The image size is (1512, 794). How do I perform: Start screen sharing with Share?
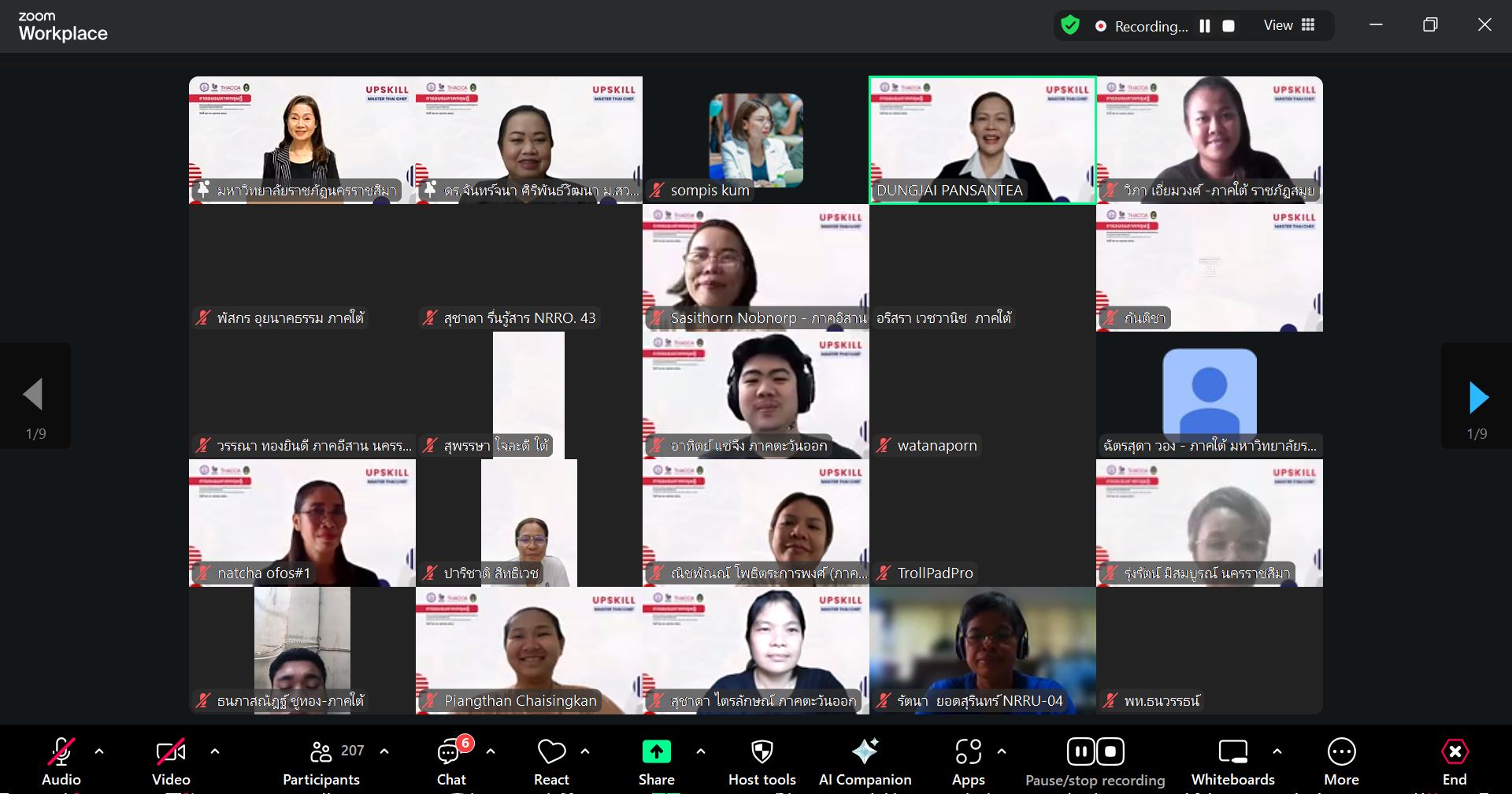pyautogui.click(x=656, y=754)
